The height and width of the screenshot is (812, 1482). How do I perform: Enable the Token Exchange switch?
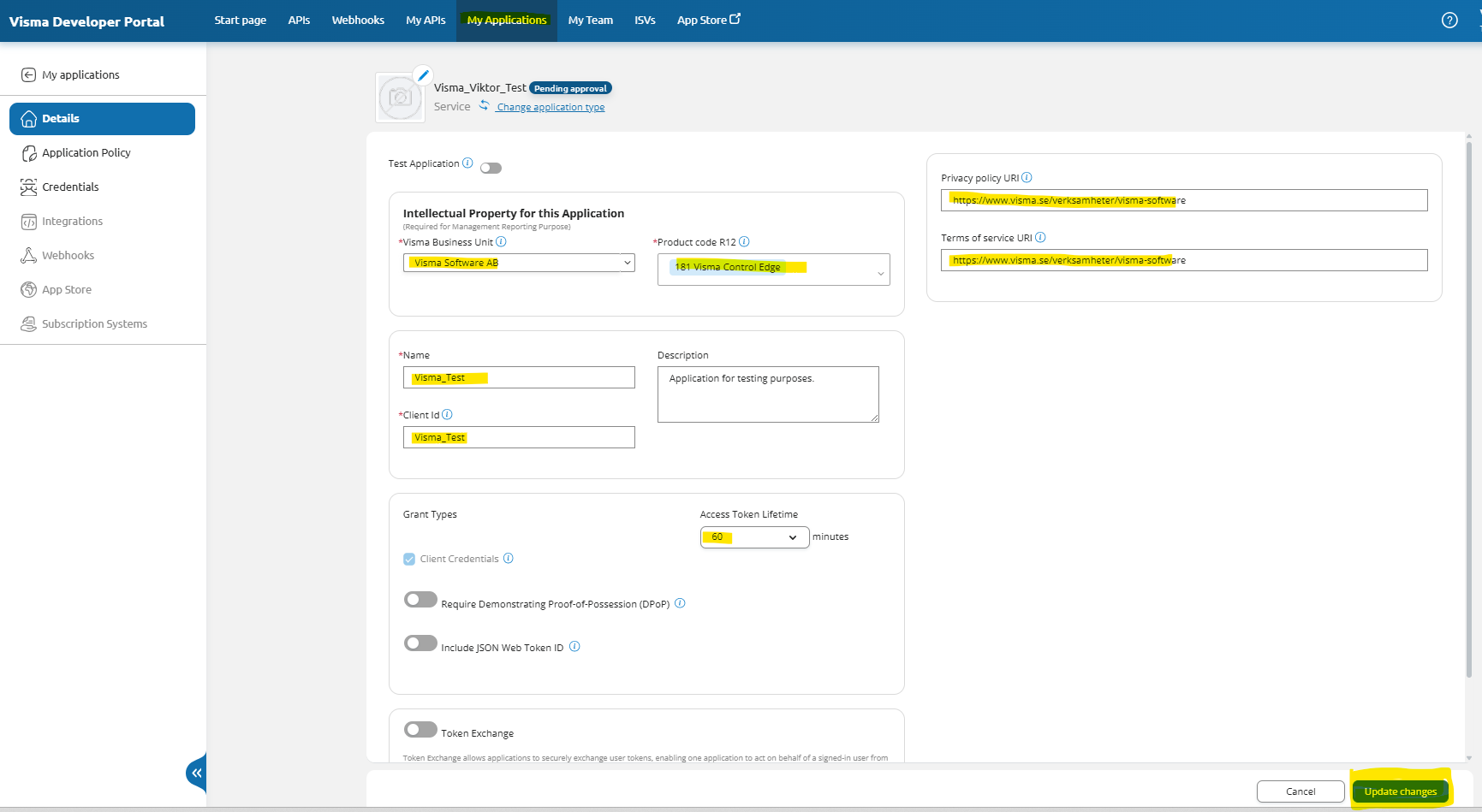click(420, 729)
